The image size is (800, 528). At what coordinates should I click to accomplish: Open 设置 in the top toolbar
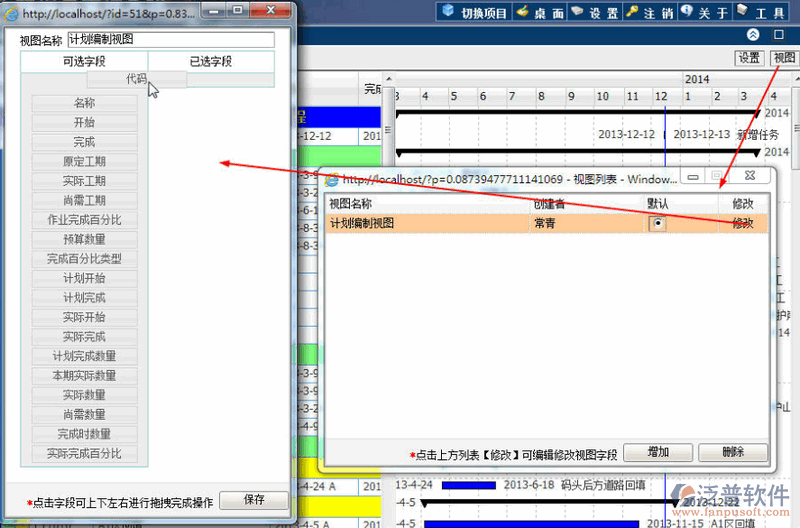[x=594, y=12]
